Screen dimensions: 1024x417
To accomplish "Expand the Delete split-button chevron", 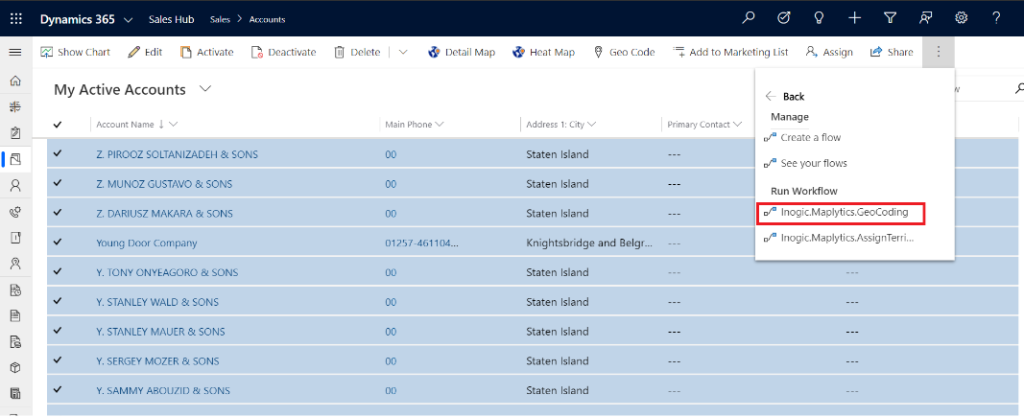I will tap(403, 52).
